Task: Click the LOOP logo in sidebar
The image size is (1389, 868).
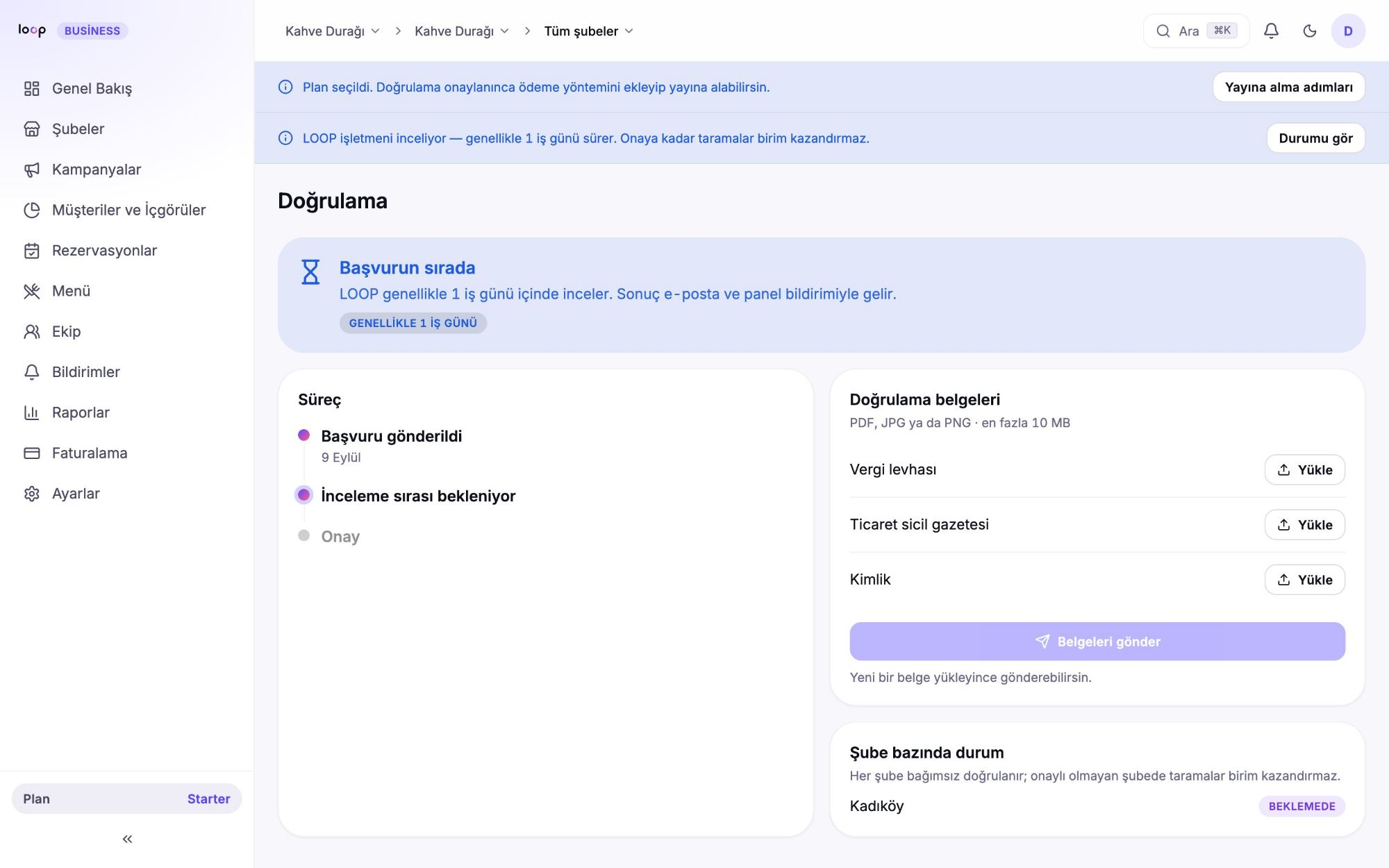Action: pos(32,30)
